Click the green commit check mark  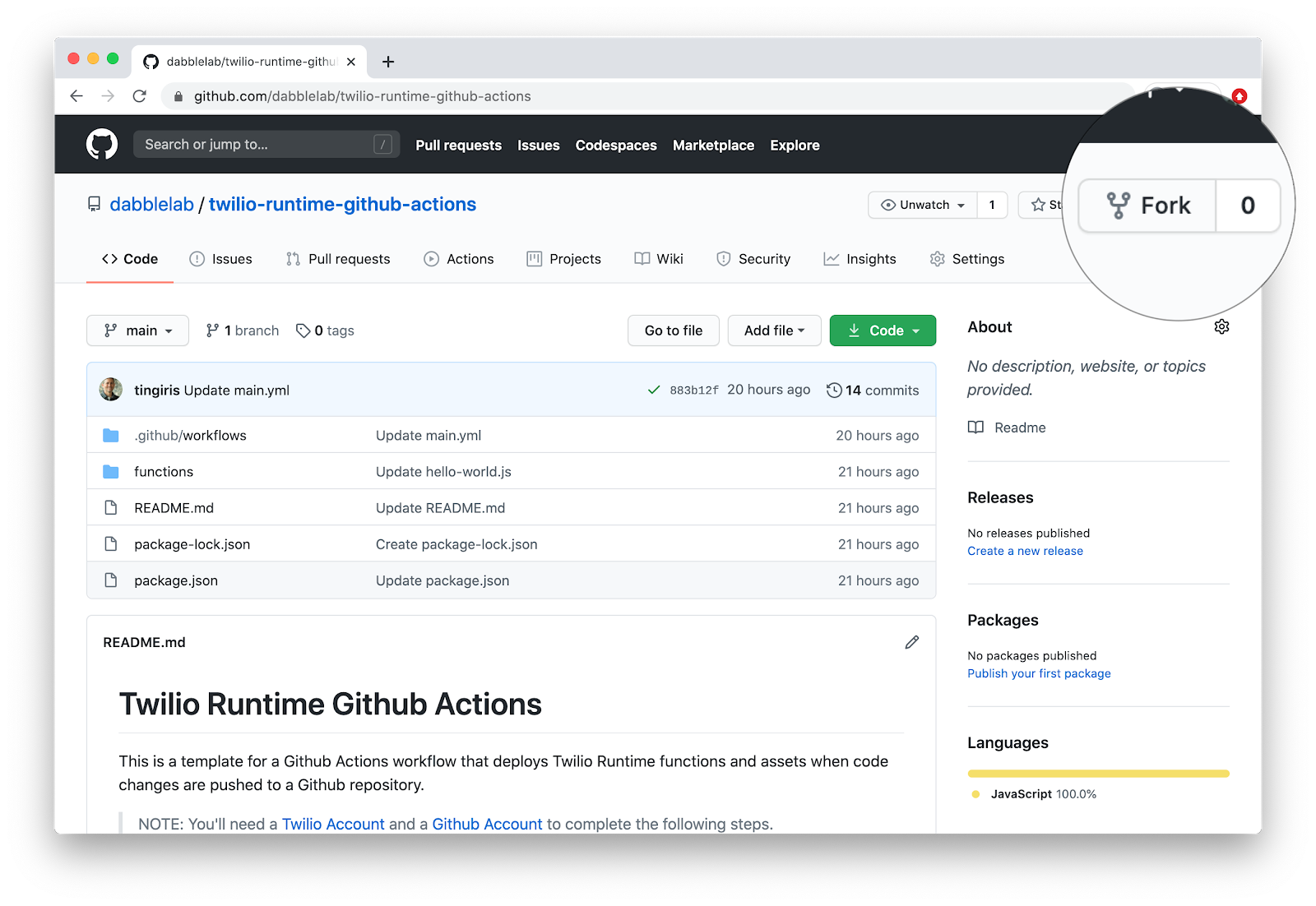(x=654, y=390)
